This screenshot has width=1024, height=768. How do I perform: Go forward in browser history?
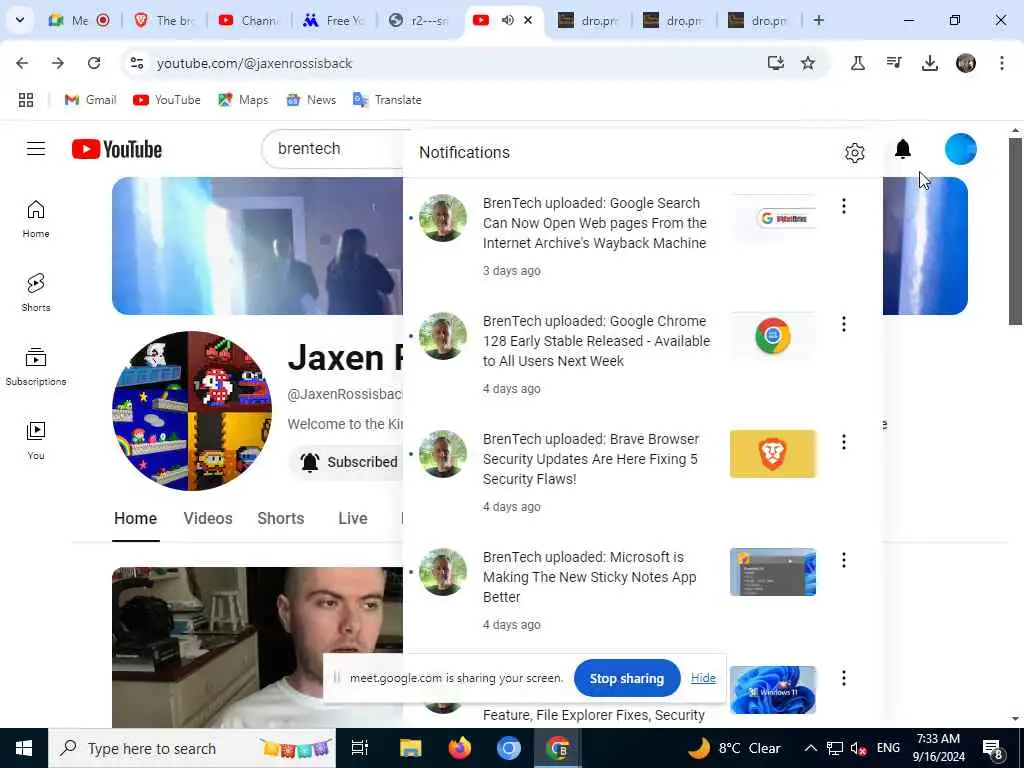point(58,63)
